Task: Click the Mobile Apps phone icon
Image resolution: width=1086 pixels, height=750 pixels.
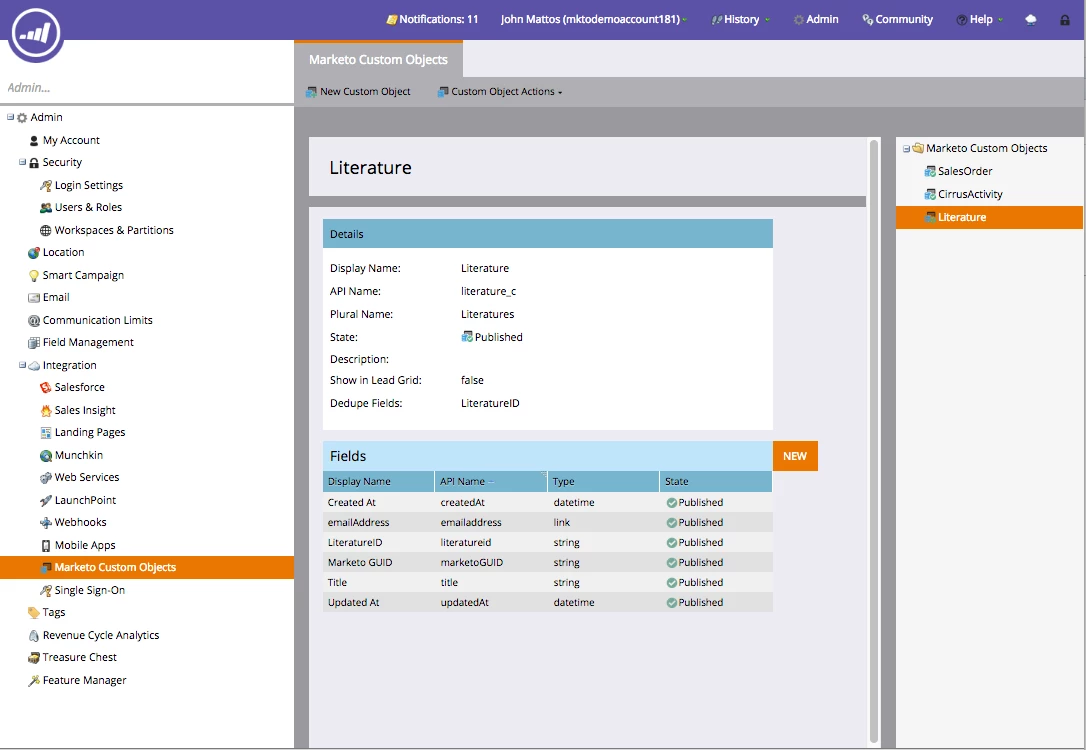Action: pyautogui.click(x=46, y=546)
